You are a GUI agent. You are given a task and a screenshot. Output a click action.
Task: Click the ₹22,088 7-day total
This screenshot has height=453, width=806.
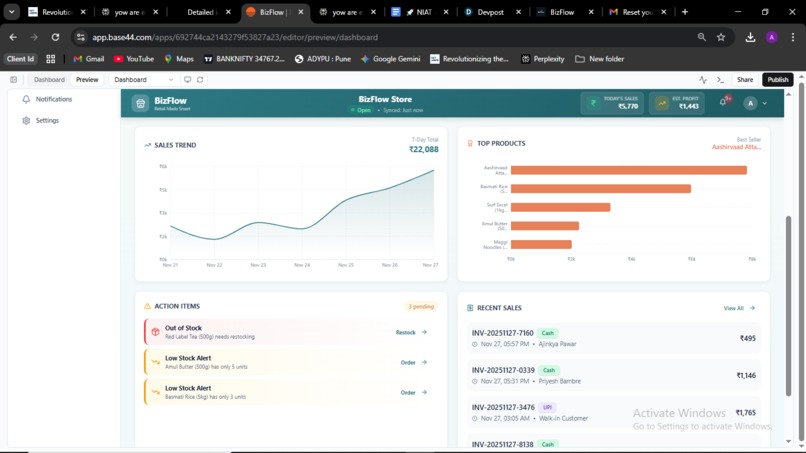click(x=424, y=150)
